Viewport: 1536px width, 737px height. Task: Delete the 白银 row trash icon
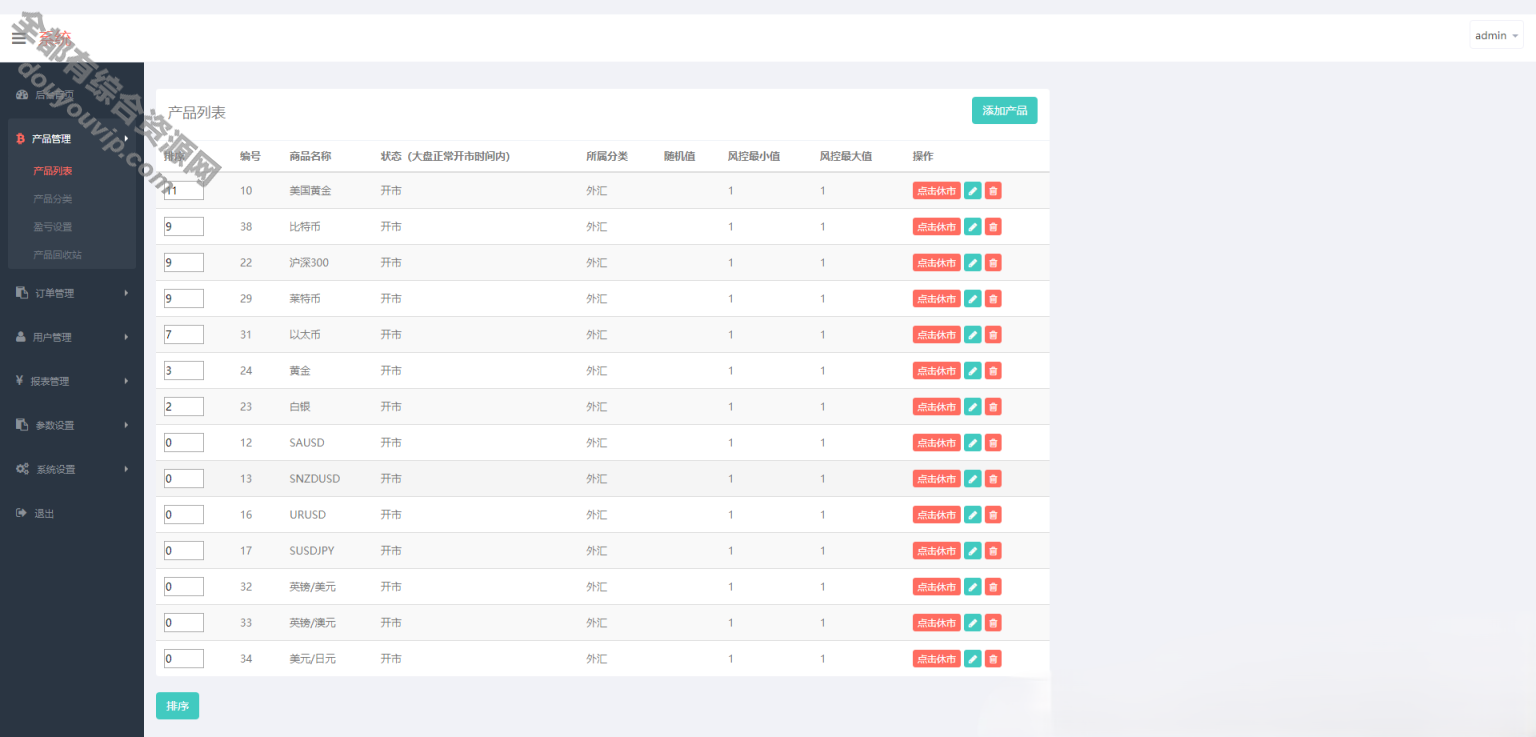(992, 407)
